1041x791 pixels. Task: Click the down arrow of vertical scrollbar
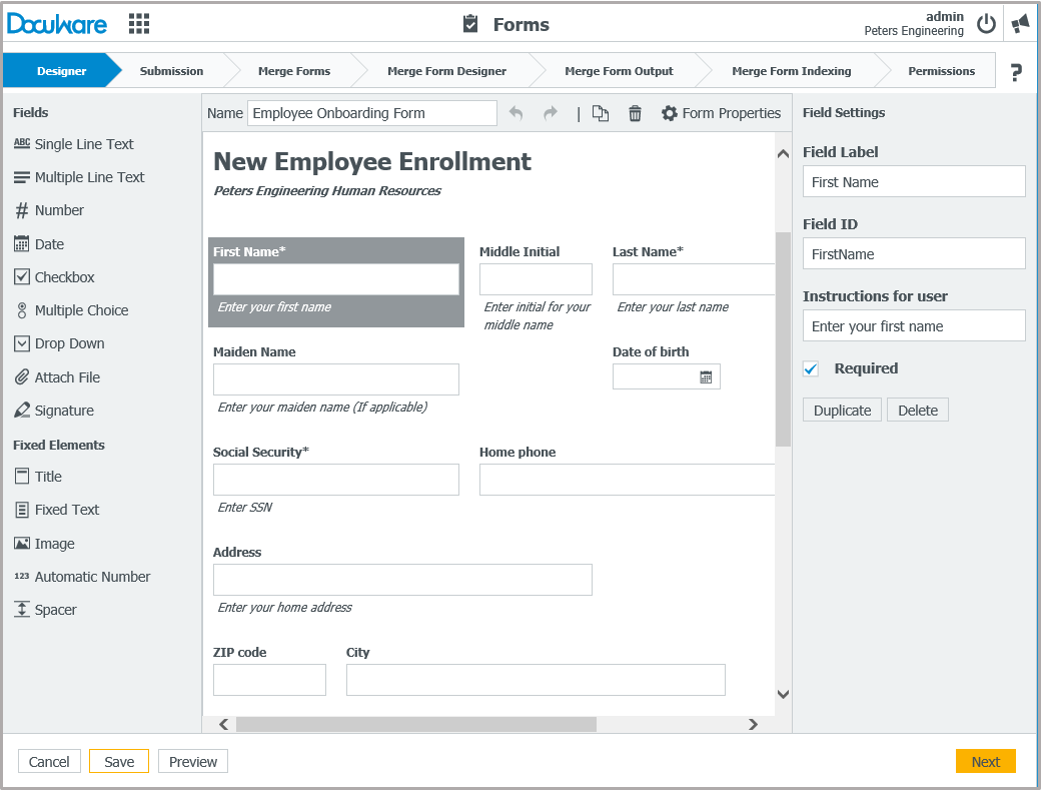coord(783,694)
